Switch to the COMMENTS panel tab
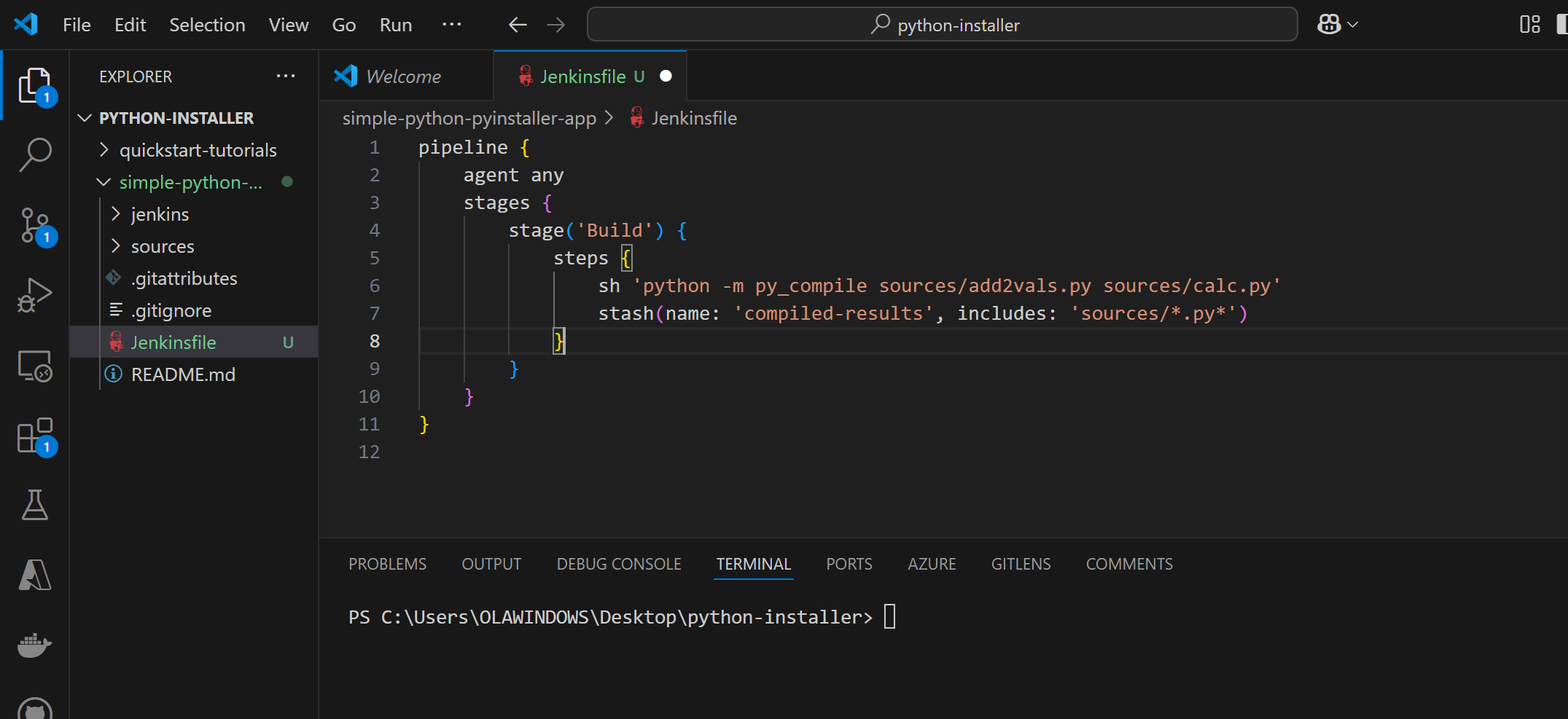 (1129, 564)
